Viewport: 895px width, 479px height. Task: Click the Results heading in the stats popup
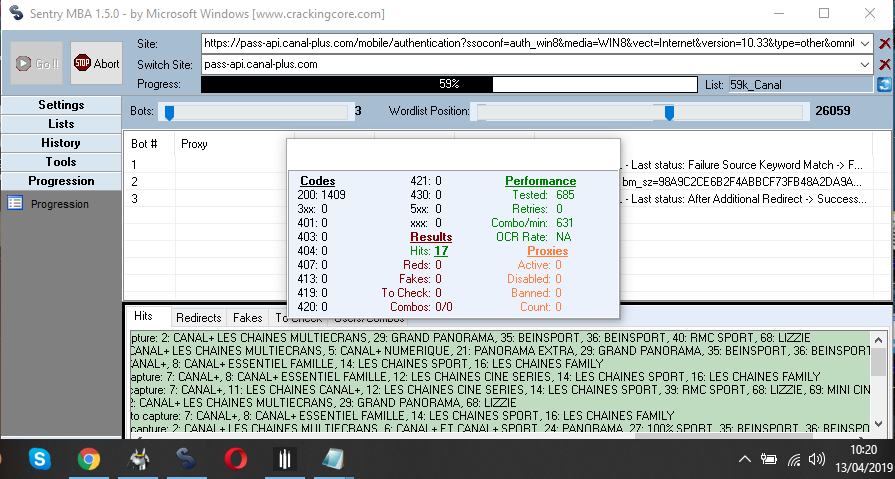(x=431, y=237)
